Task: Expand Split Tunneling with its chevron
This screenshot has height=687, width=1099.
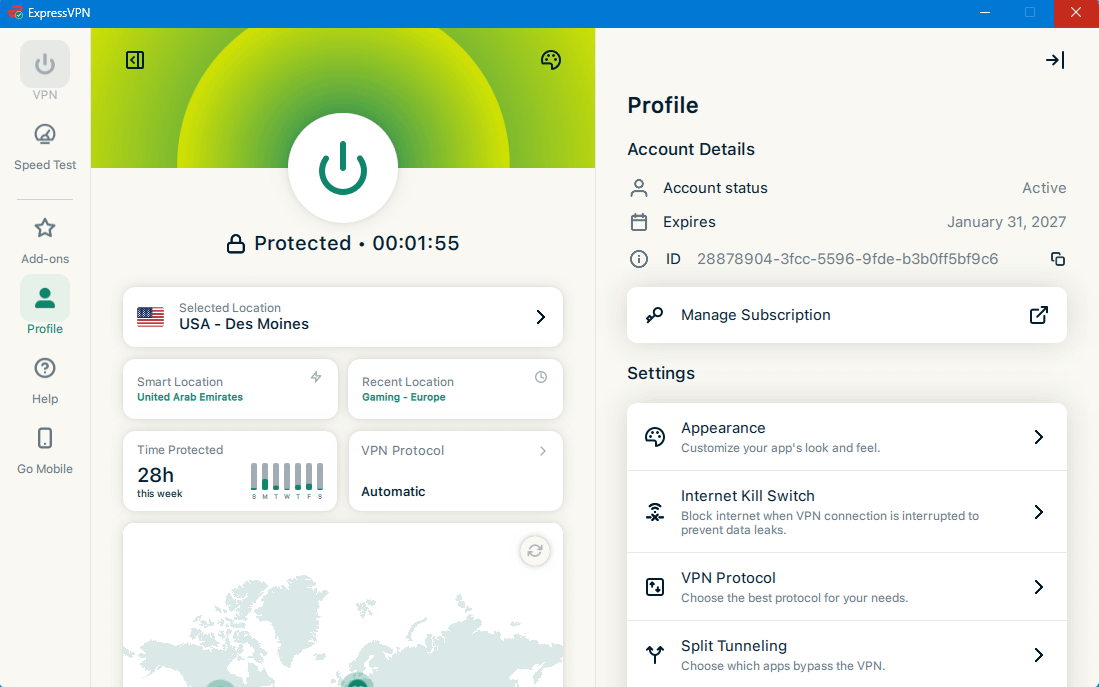Action: [x=1039, y=655]
